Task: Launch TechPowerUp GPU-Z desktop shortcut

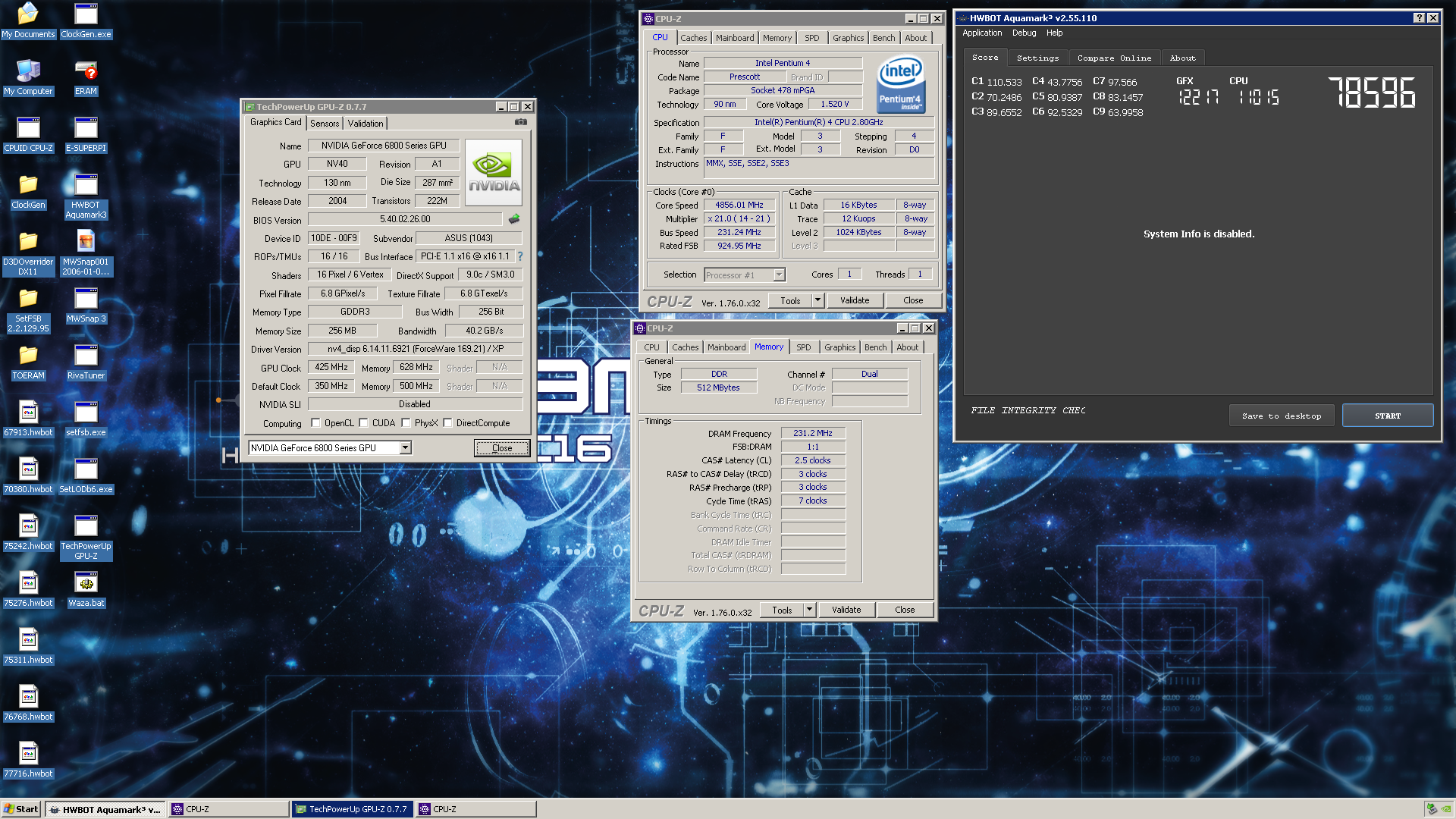Action: (86, 537)
